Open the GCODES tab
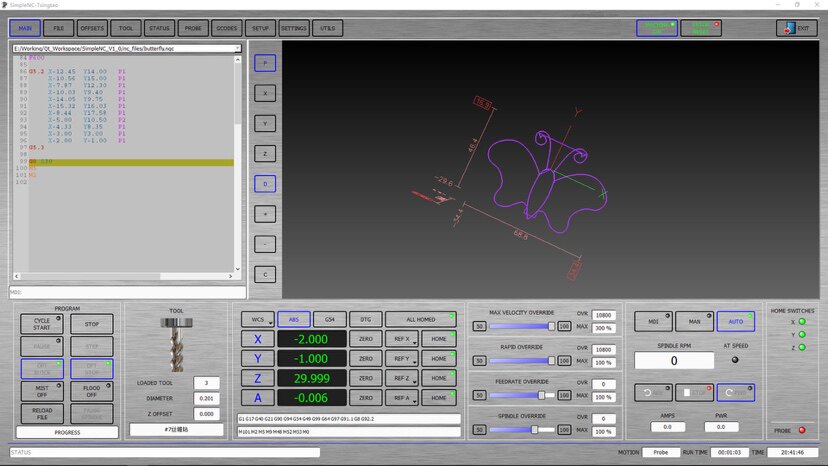The height and width of the screenshot is (466, 828). [x=227, y=28]
